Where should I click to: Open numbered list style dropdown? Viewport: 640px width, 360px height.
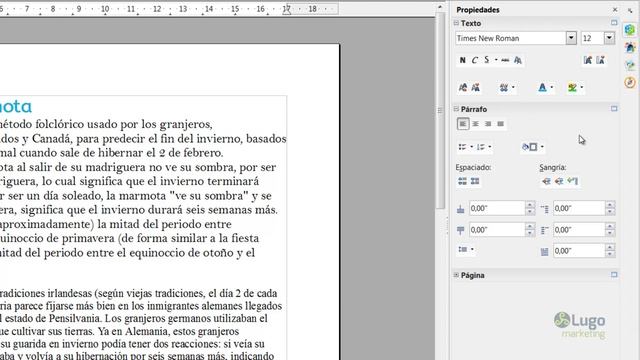tap(490, 147)
